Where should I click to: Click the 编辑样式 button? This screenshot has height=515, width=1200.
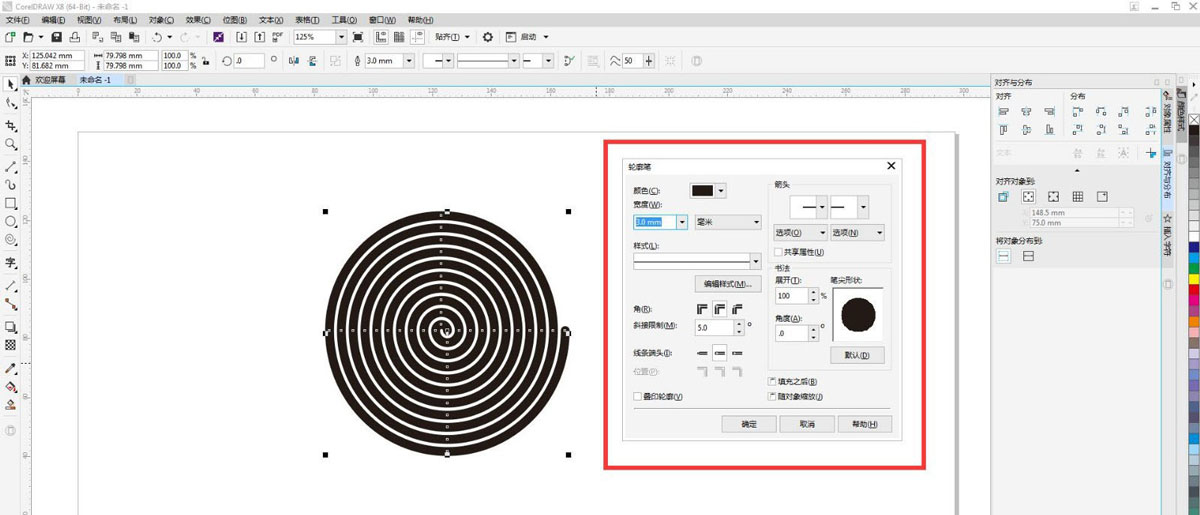point(728,284)
